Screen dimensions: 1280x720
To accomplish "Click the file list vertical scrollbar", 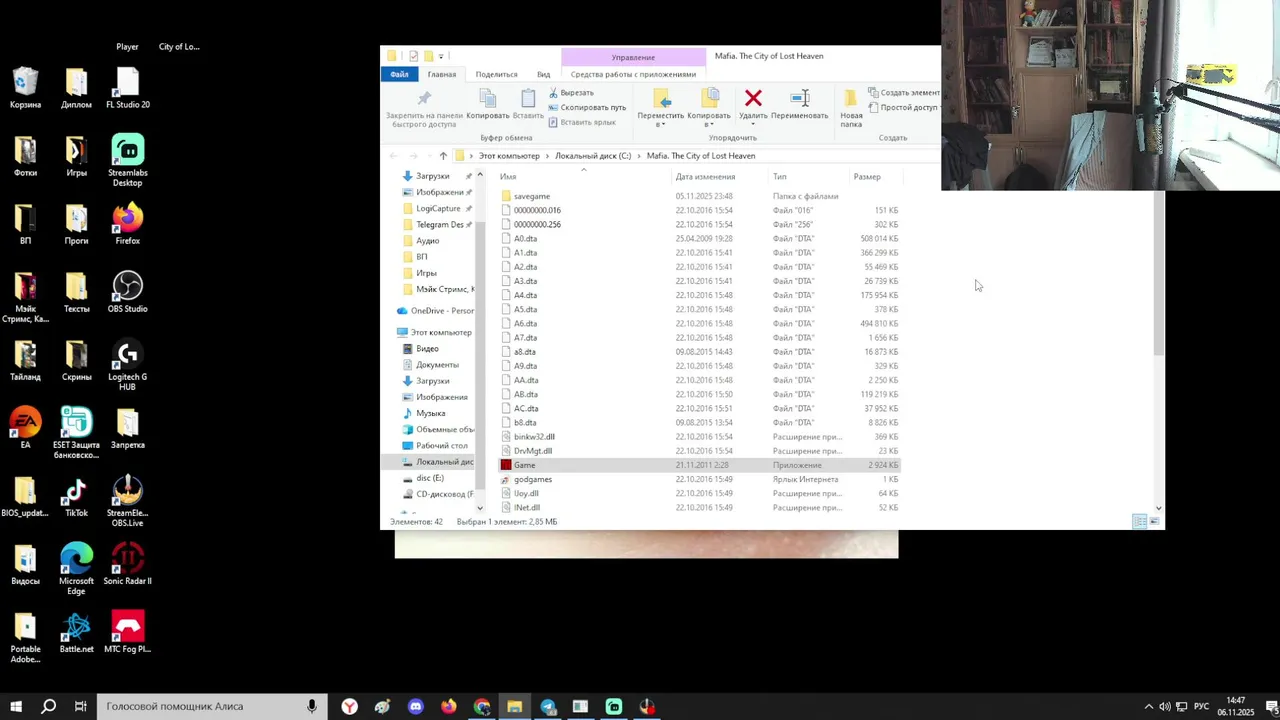I will point(1159,273).
